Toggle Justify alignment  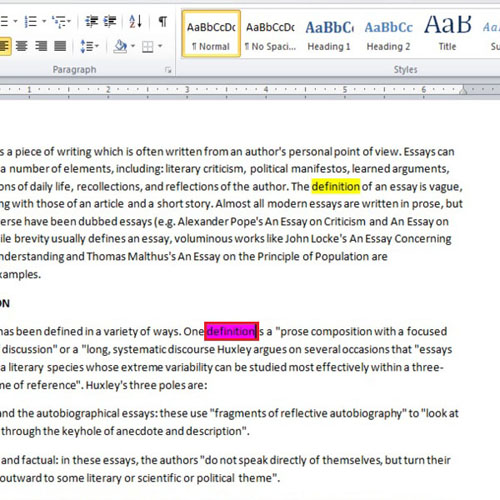[x=60, y=46]
